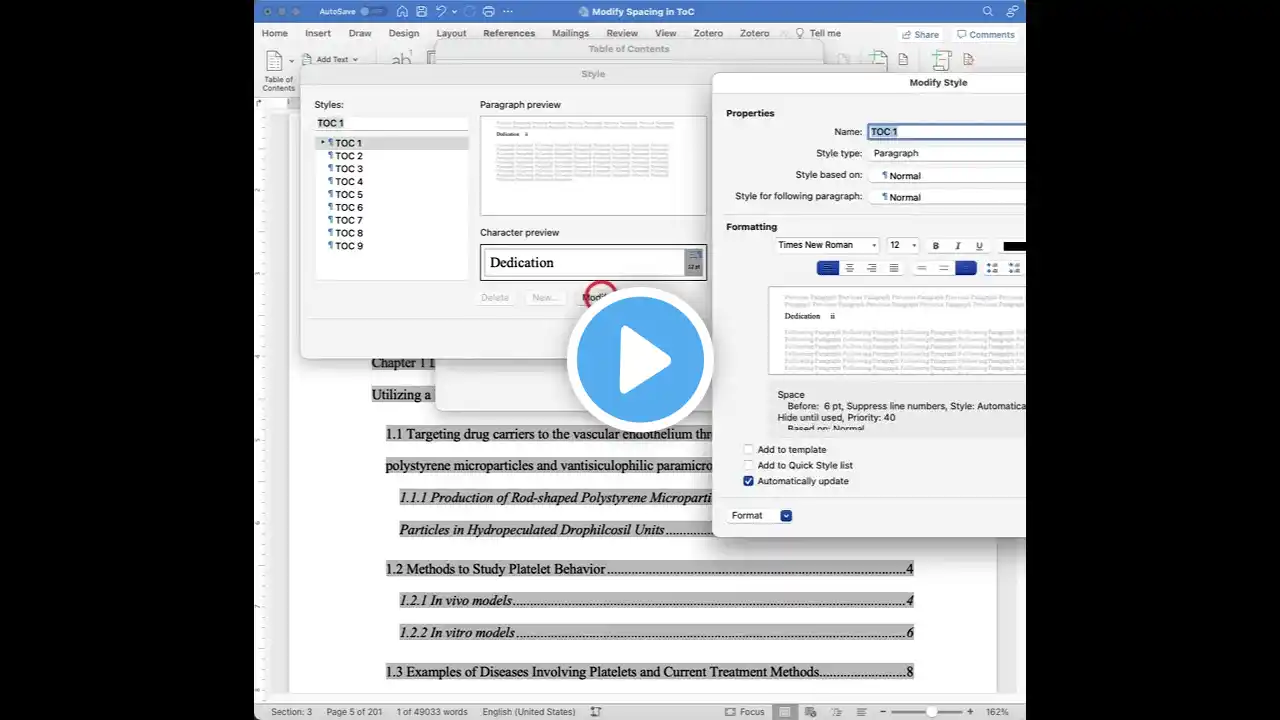Screen dimensions: 1280x720
Task: Click the Styles name field showing TOC 1
Action: click(x=392, y=123)
